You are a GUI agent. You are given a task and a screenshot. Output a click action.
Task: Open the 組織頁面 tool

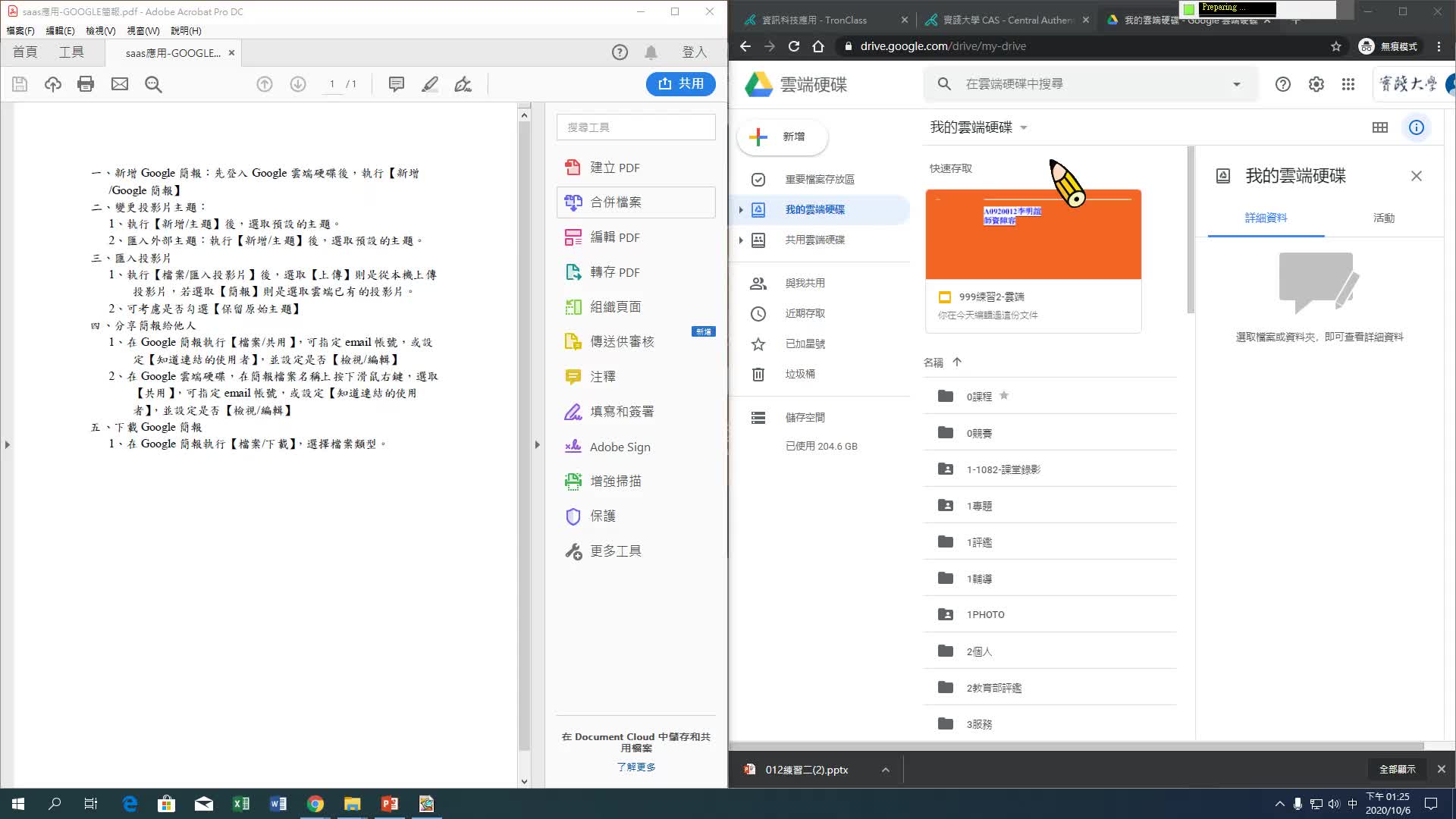click(635, 307)
